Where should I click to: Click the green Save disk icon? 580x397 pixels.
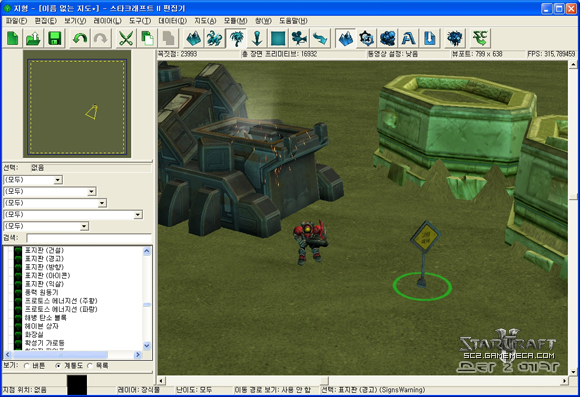(x=55, y=38)
